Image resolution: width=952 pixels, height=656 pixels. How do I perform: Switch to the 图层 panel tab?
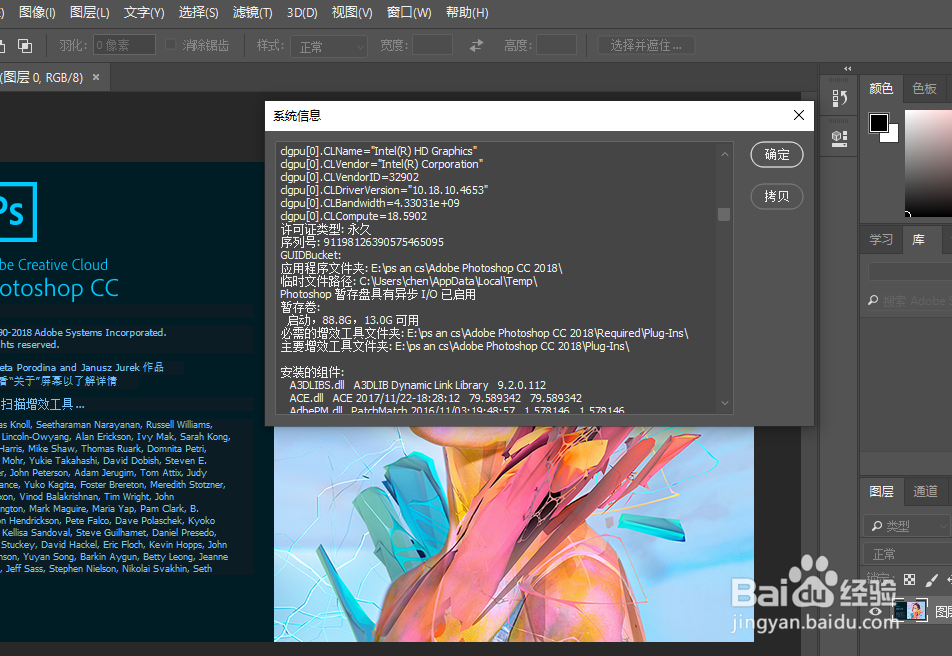882,491
